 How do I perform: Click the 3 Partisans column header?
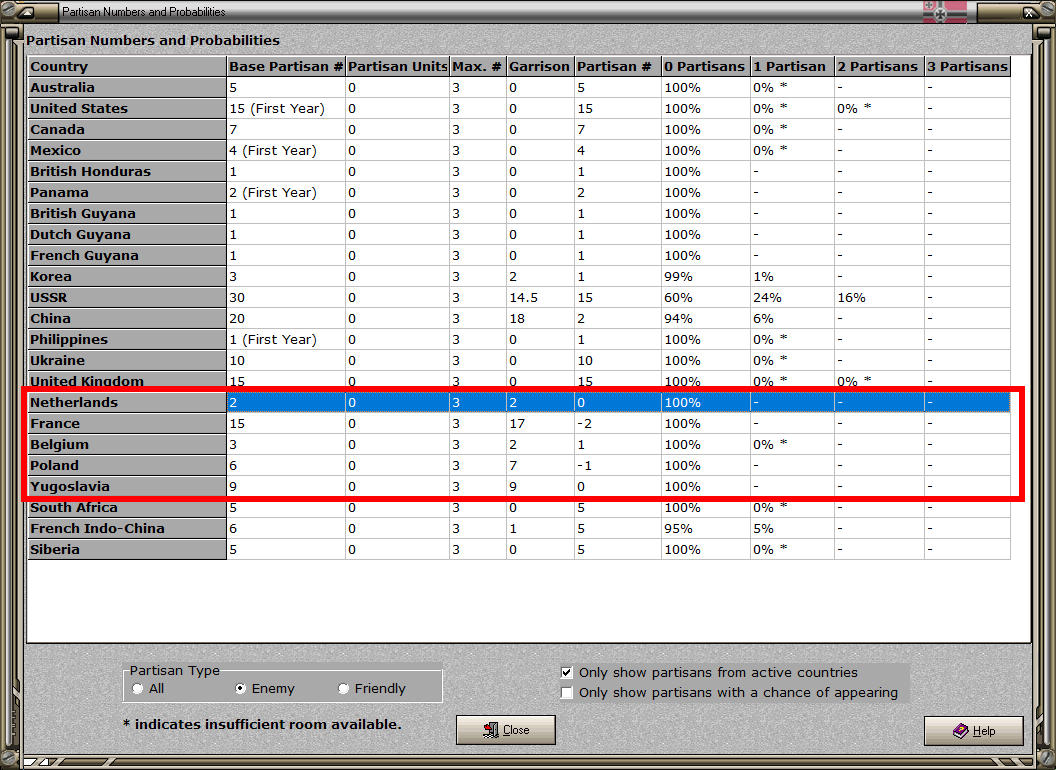(968, 66)
